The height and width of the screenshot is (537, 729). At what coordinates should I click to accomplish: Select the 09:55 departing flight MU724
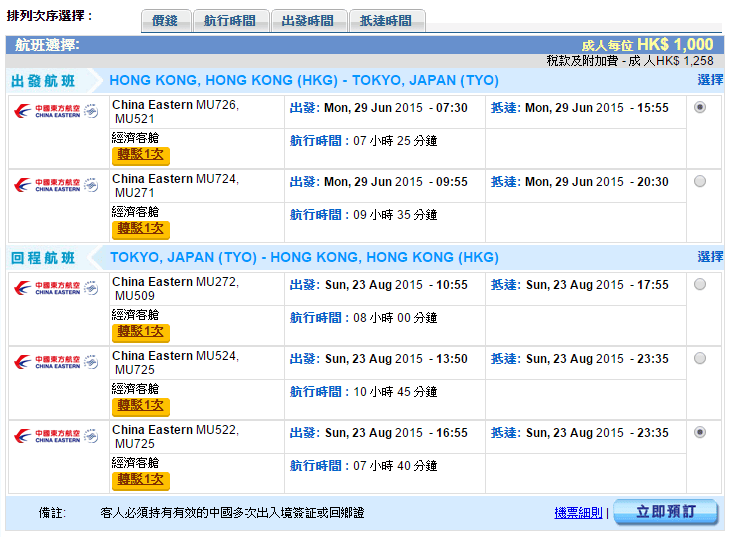click(699, 181)
